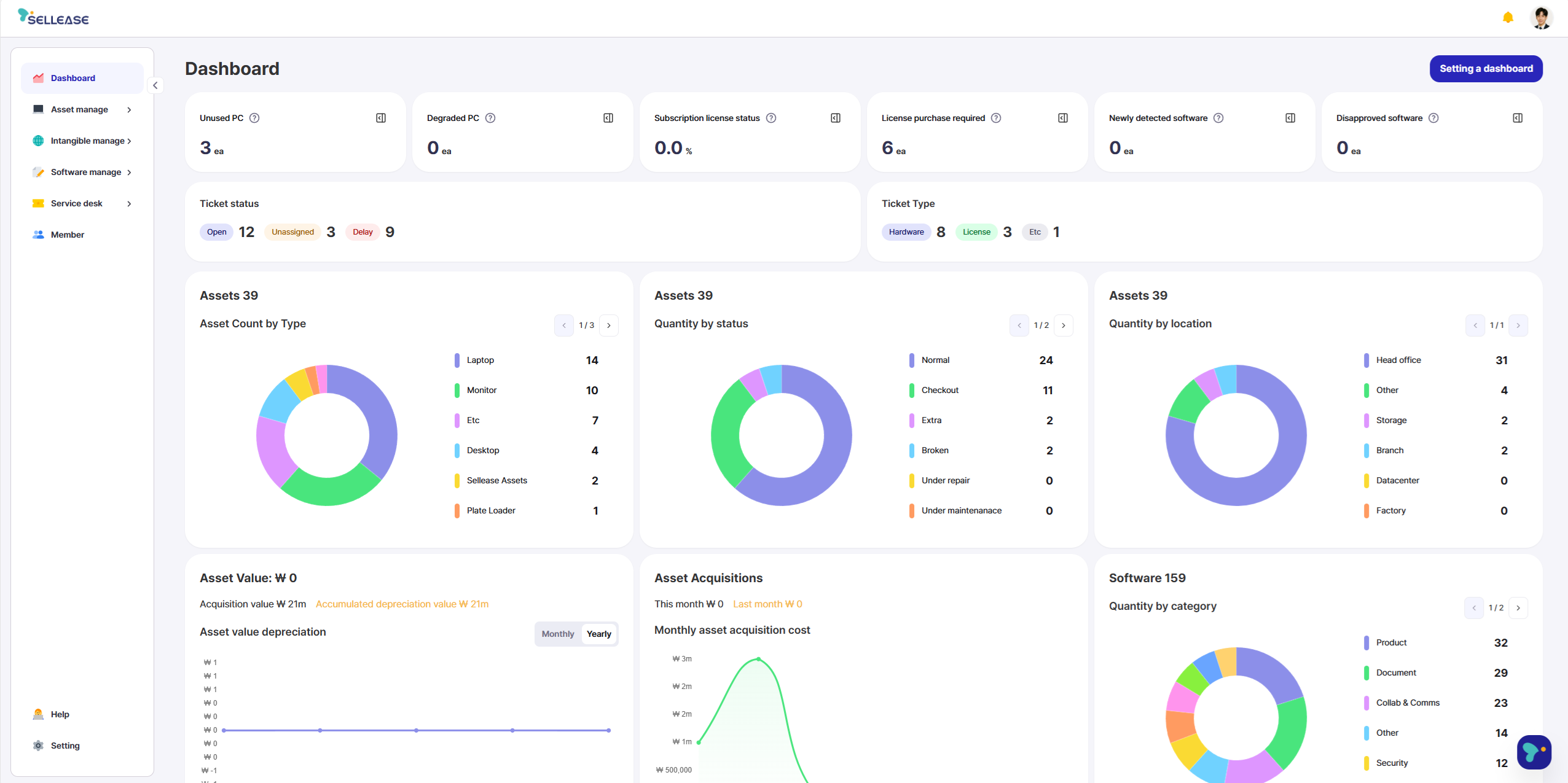The height and width of the screenshot is (783, 1568).
Task: Open the Member page
Action: [x=82, y=235]
